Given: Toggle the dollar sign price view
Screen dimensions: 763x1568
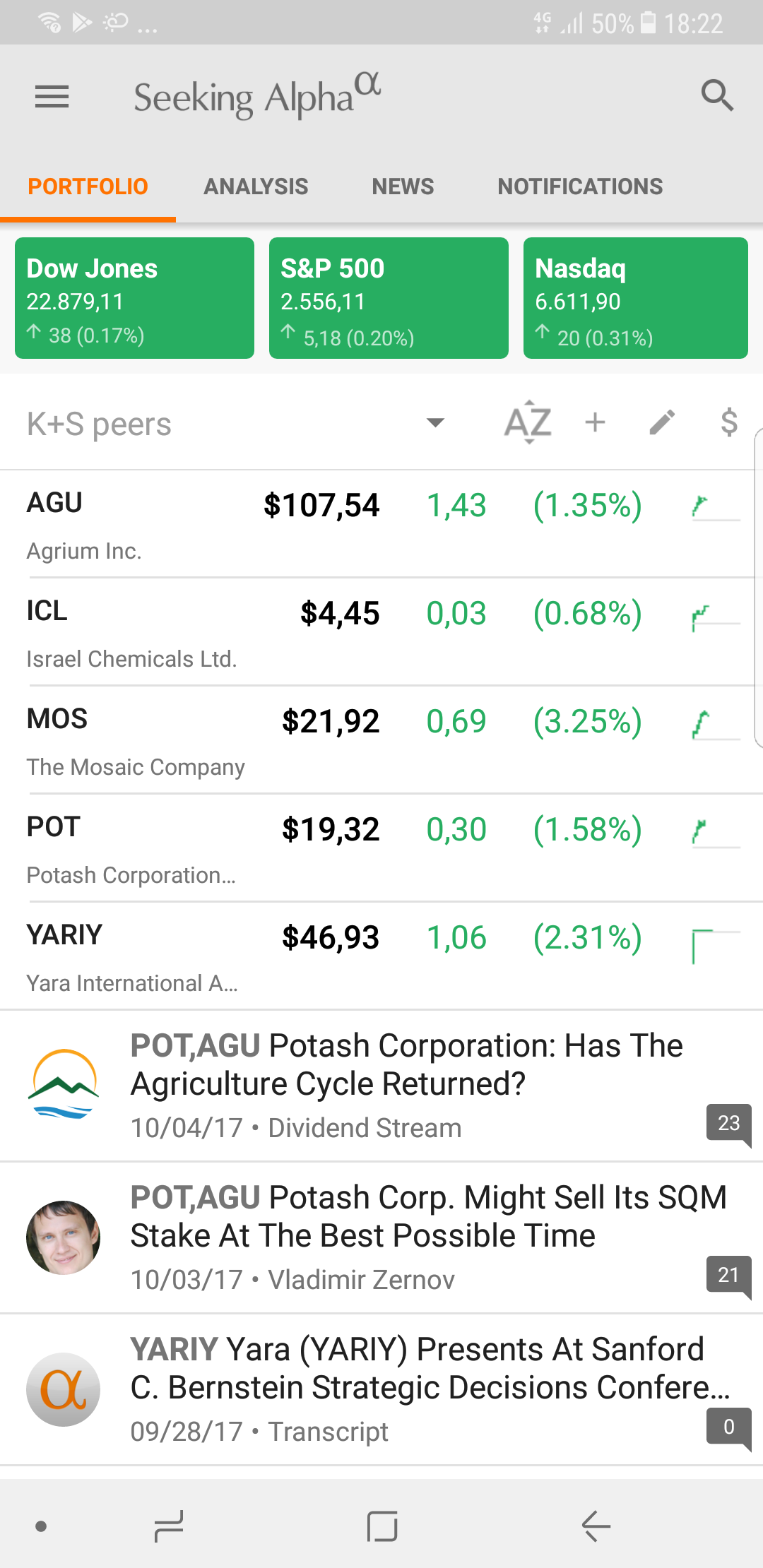Looking at the screenshot, I should point(729,422).
